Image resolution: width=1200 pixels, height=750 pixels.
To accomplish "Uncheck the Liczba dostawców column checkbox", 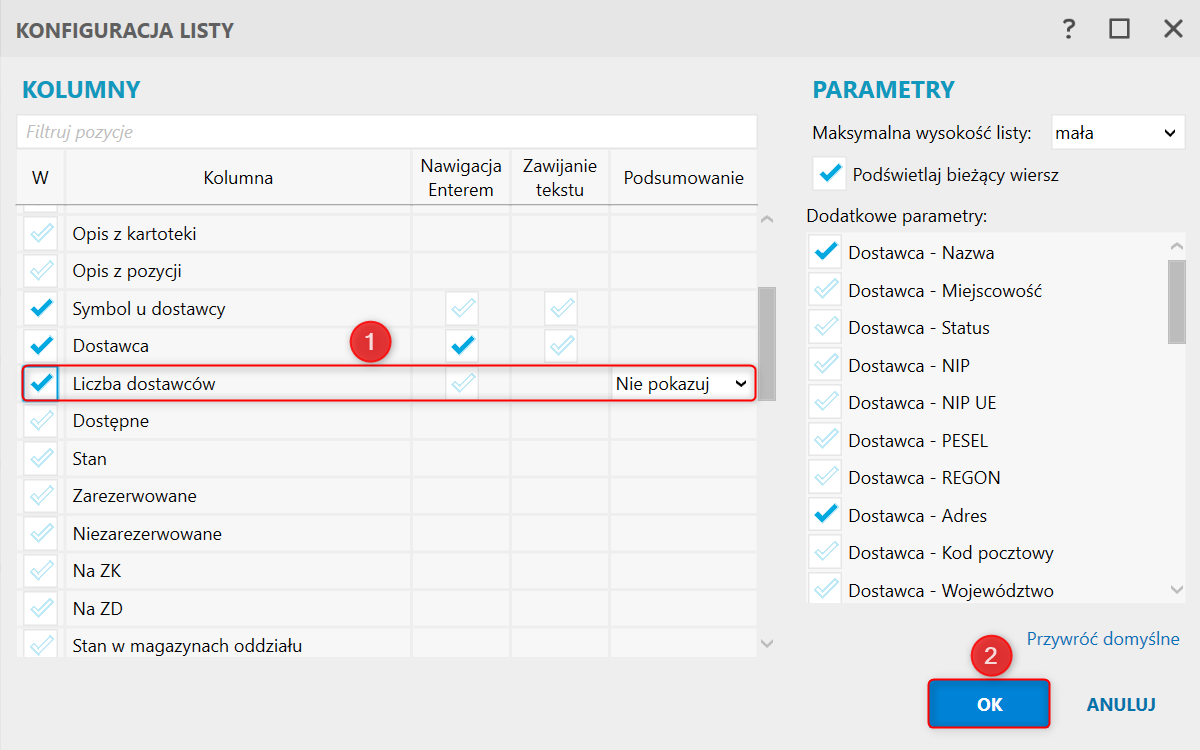I will click(x=41, y=383).
